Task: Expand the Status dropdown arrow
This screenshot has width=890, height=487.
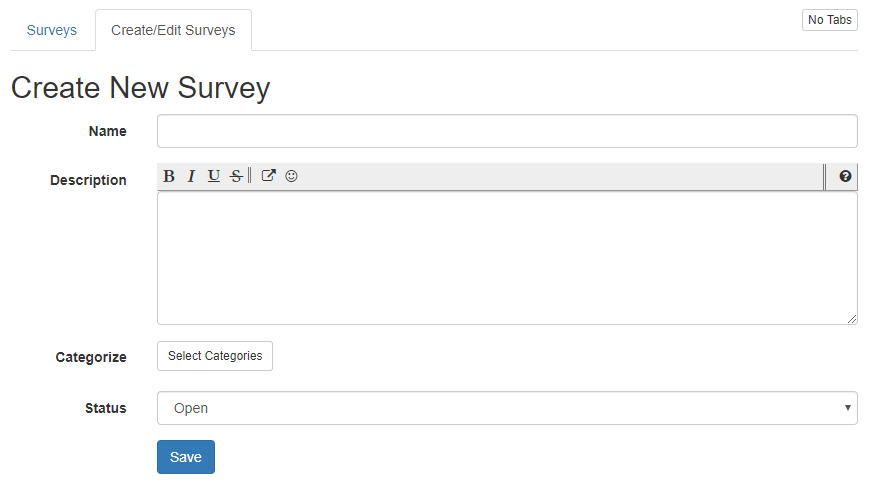Action: click(x=848, y=408)
